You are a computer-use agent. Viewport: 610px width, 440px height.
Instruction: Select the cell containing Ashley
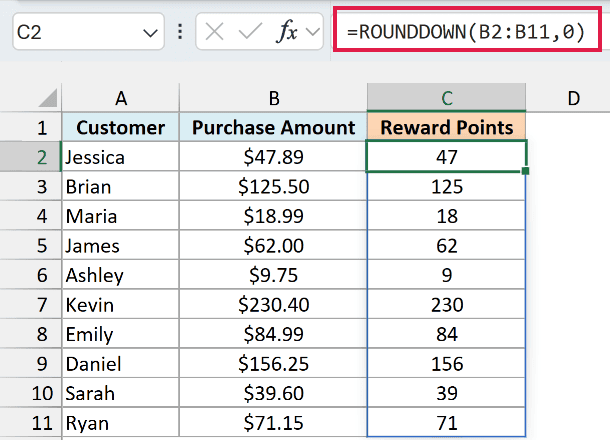pyautogui.click(x=121, y=275)
